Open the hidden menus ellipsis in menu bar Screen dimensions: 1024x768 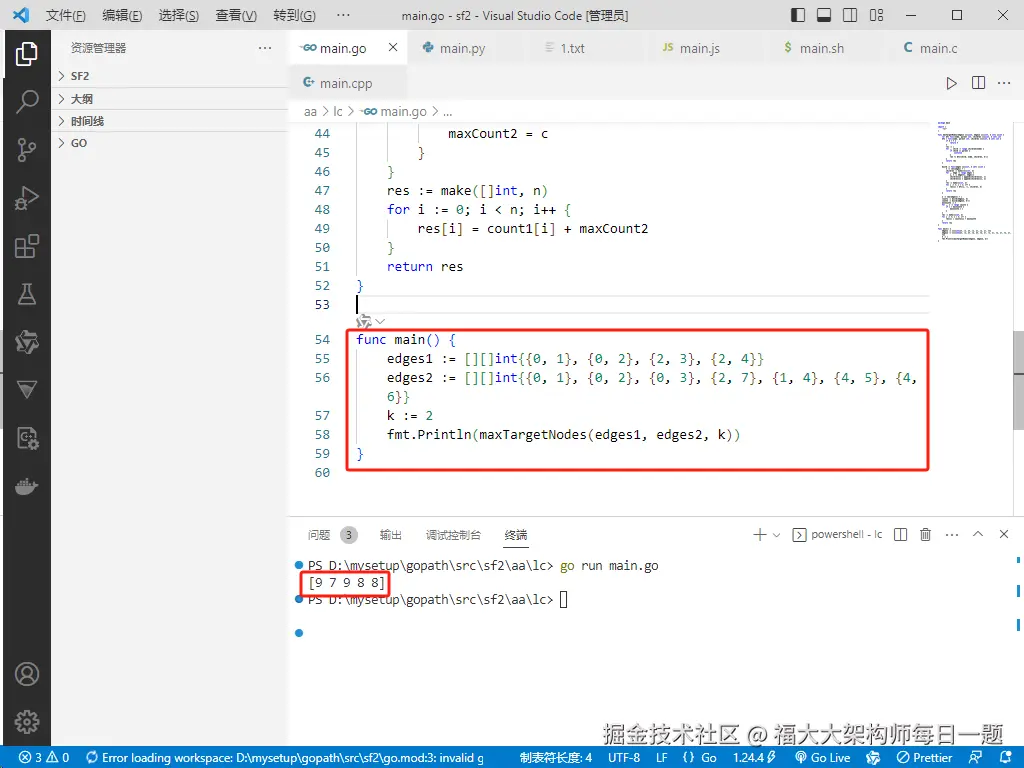click(343, 15)
